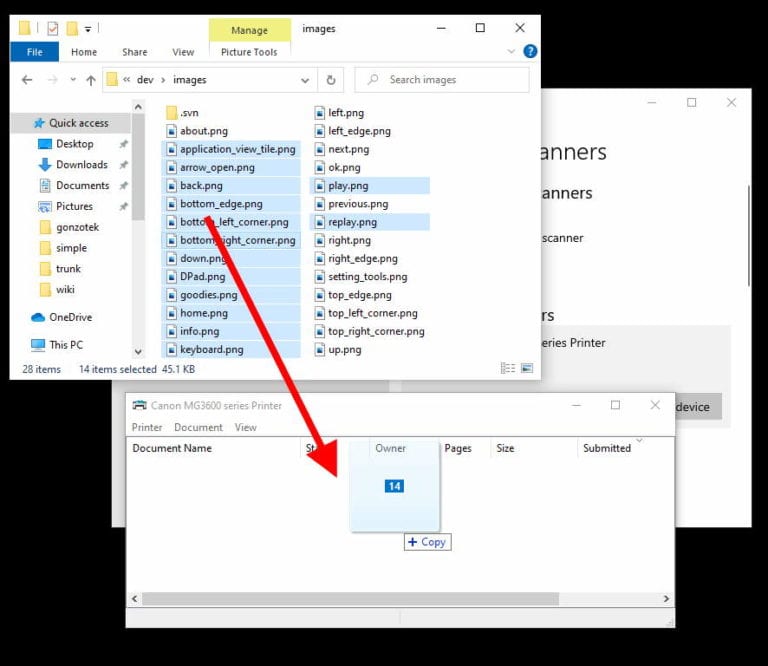Switch to details view icon in status bar

click(508, 368)
